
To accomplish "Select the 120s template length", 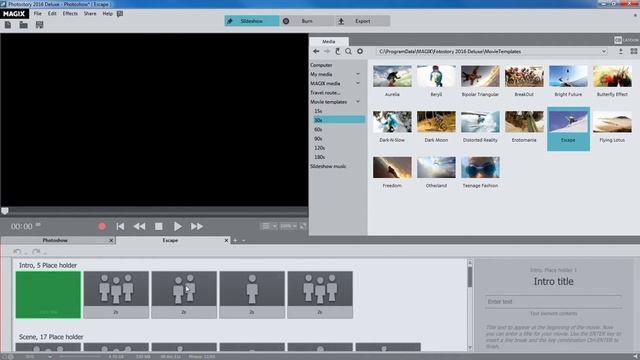I will (x=320, y=148).
